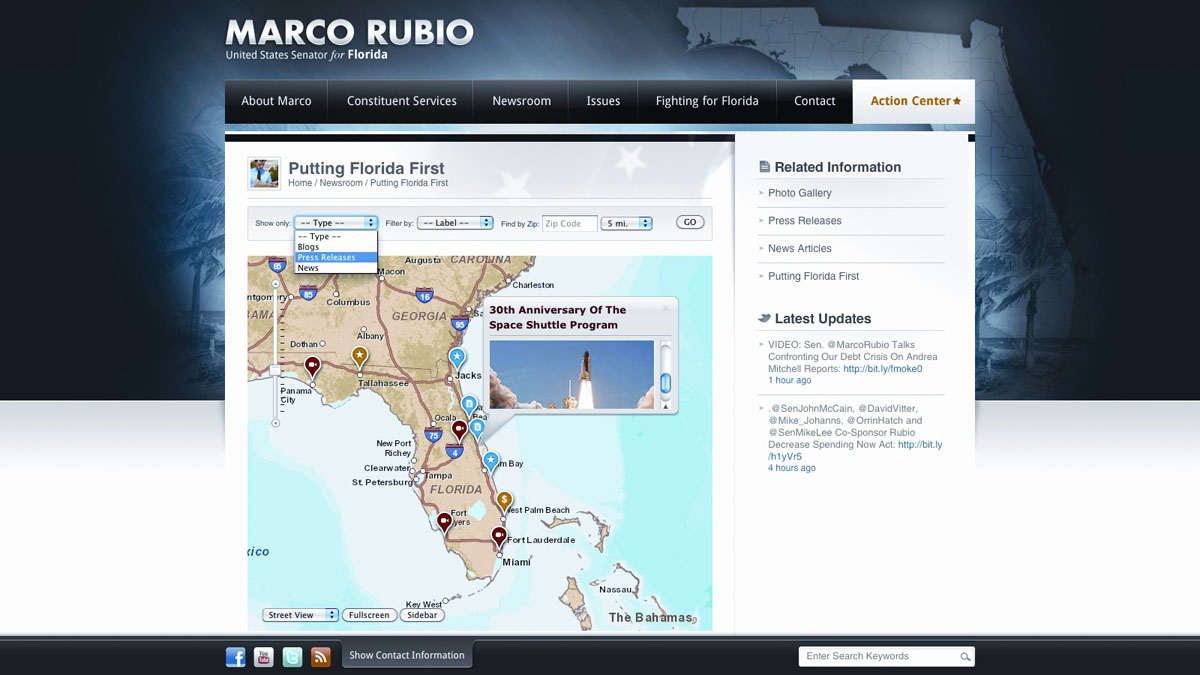Open the Press Releases sidebar link

tap(805, 221)
